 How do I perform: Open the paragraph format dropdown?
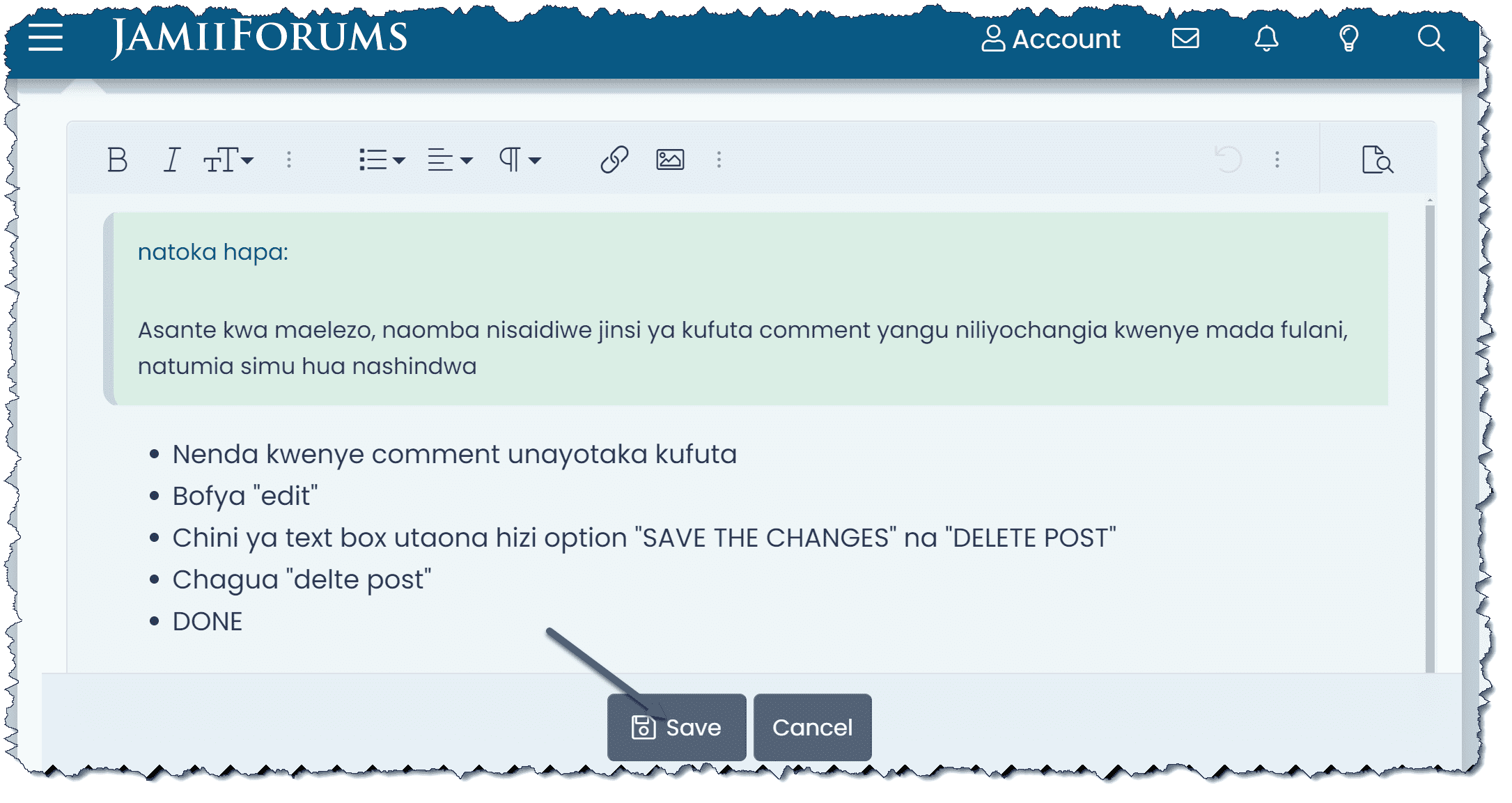point(520,160)
